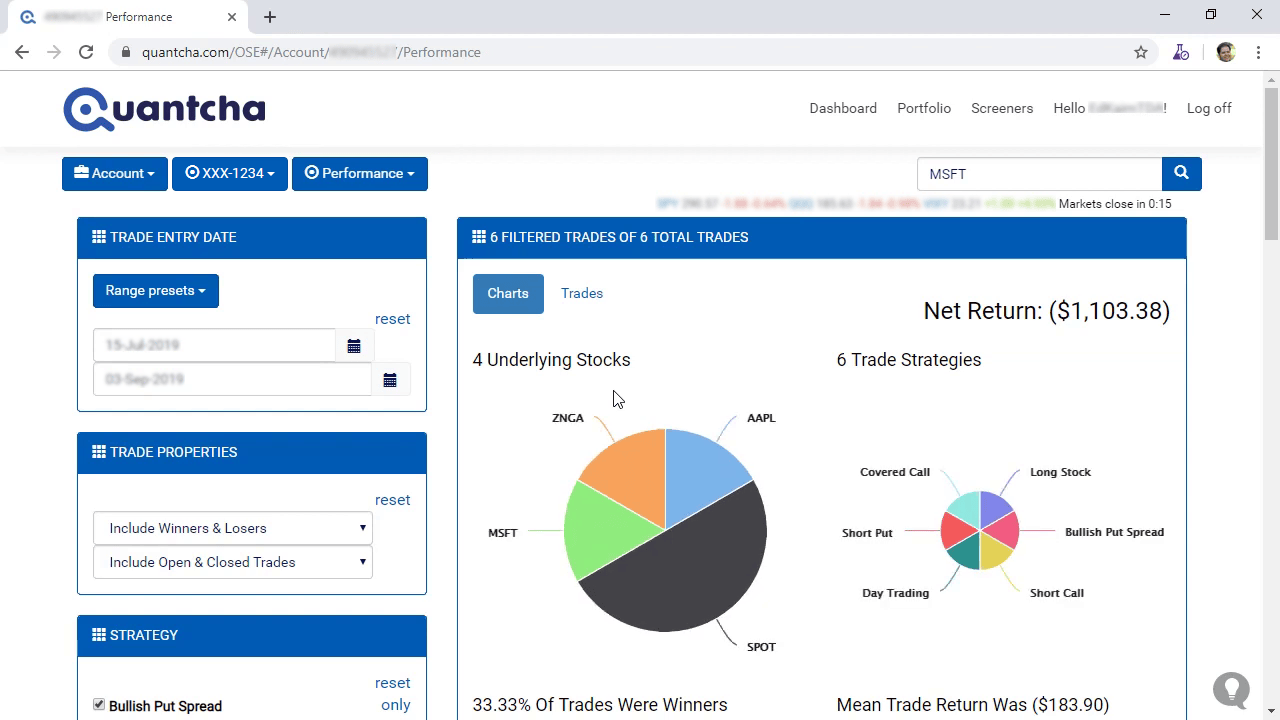
Task: Toggle Bullish Put Spread strategy checkbox
Action: coord(99,705)
